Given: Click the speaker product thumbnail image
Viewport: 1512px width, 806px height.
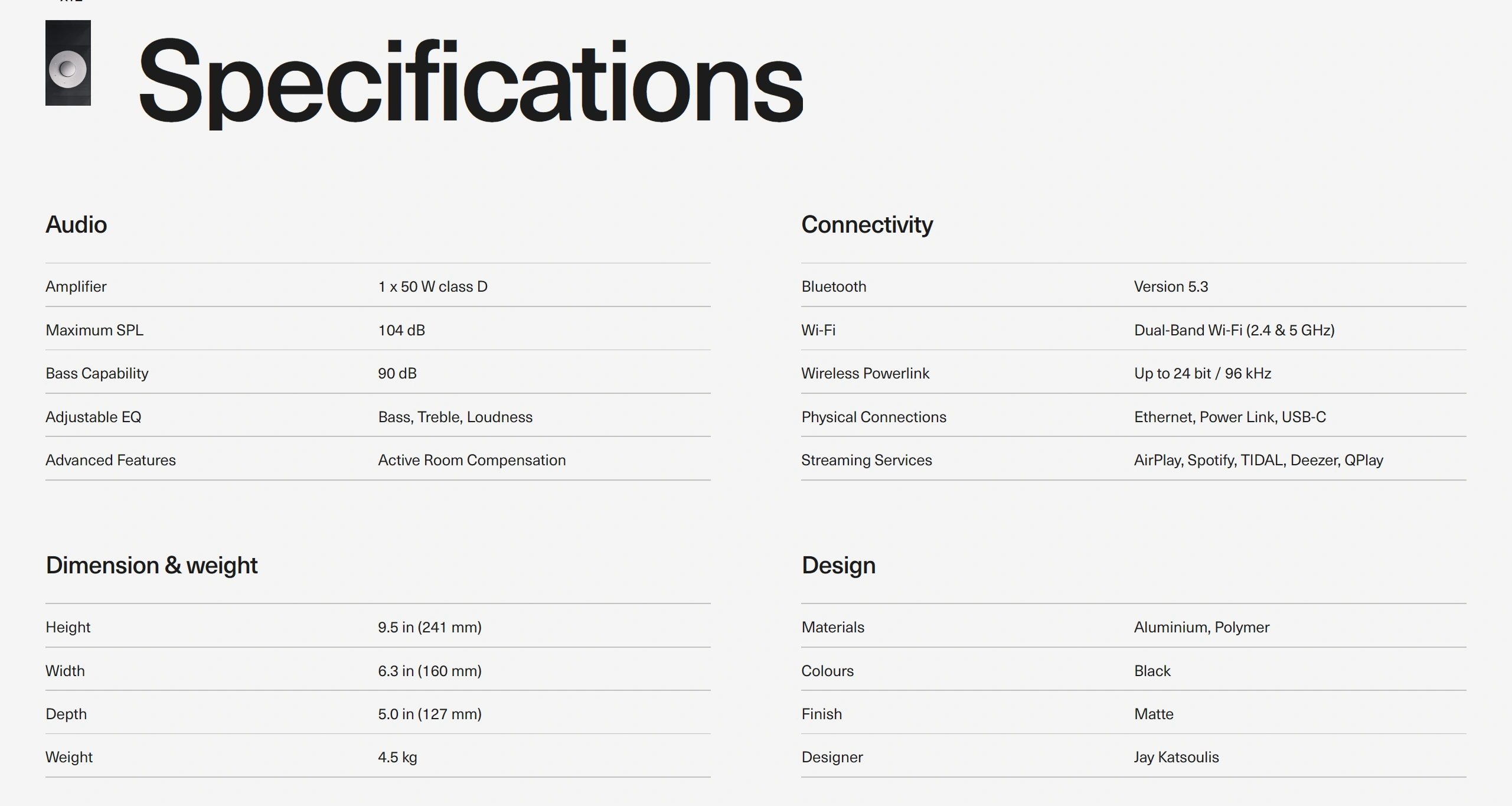Looking at the screenshot, I should (x=68, y=63).
